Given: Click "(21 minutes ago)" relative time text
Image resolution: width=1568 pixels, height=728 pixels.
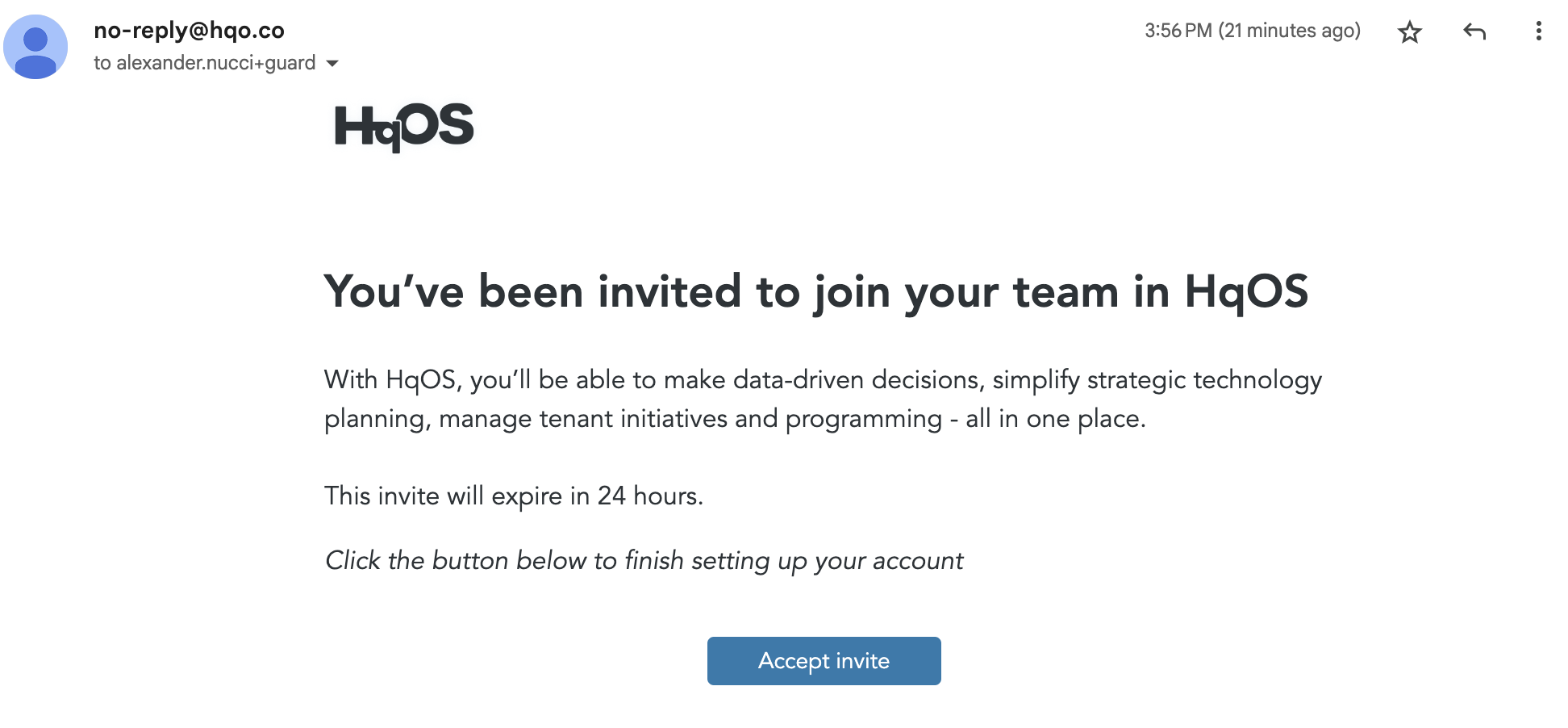Looking at the screenshot, I should [1290, 31].
